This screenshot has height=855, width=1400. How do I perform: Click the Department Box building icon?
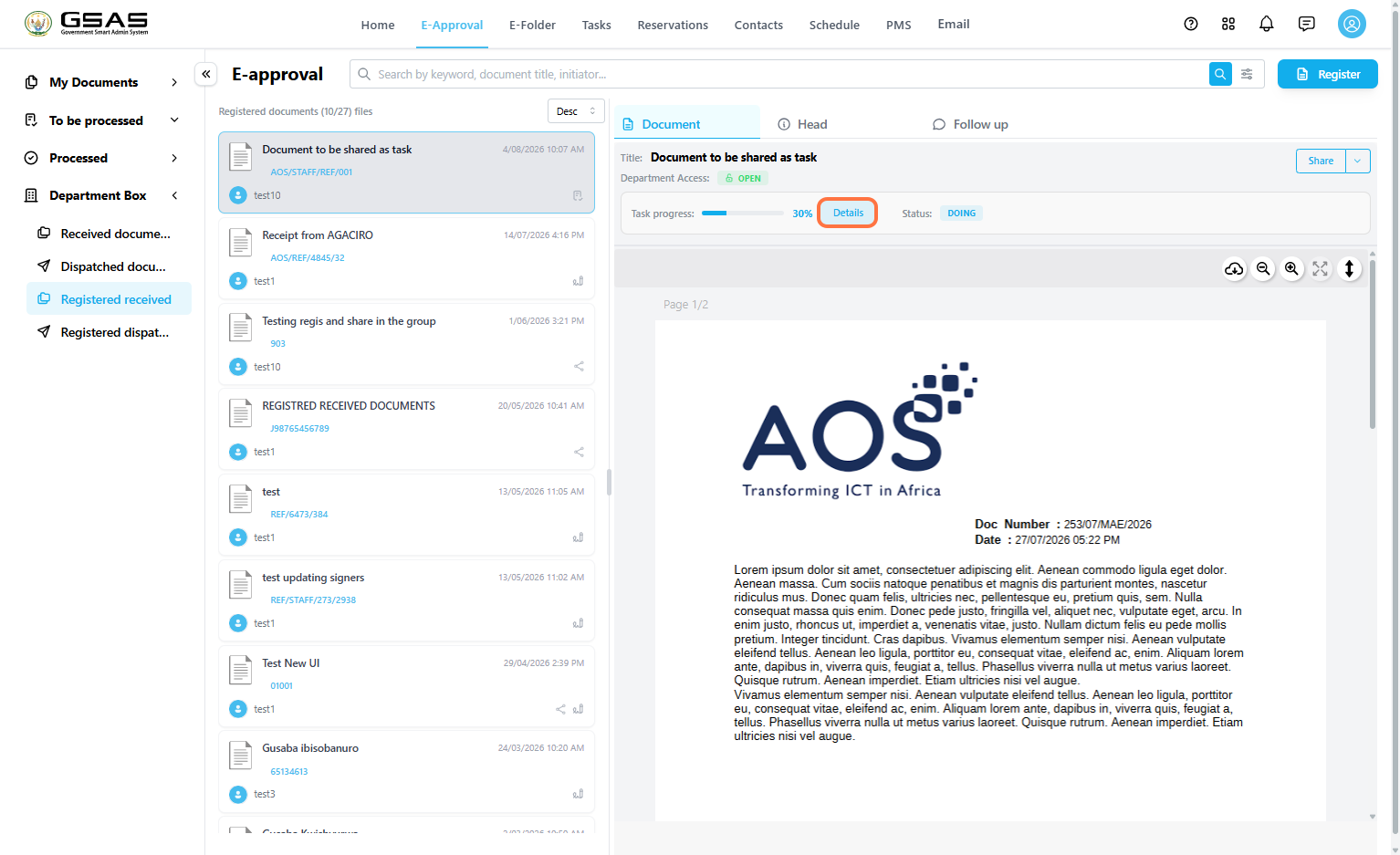pos(31,195)
